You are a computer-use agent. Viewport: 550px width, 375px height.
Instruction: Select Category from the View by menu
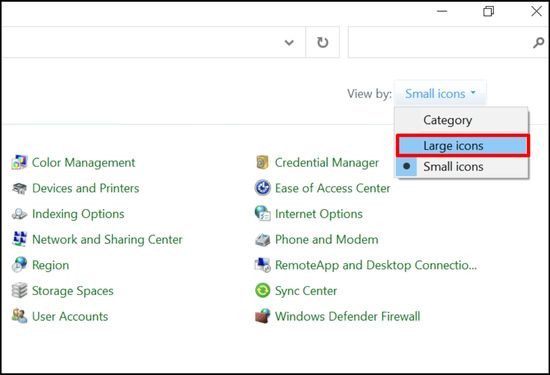(462, 120)
